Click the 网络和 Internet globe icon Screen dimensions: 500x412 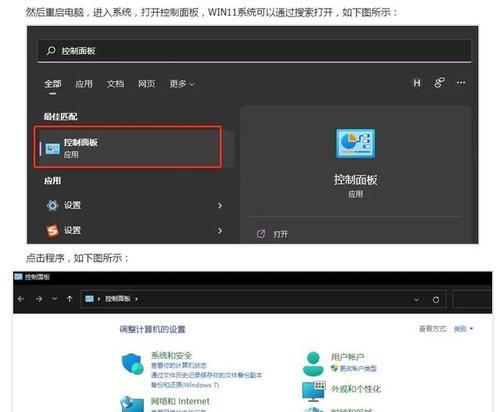point(132,404)
